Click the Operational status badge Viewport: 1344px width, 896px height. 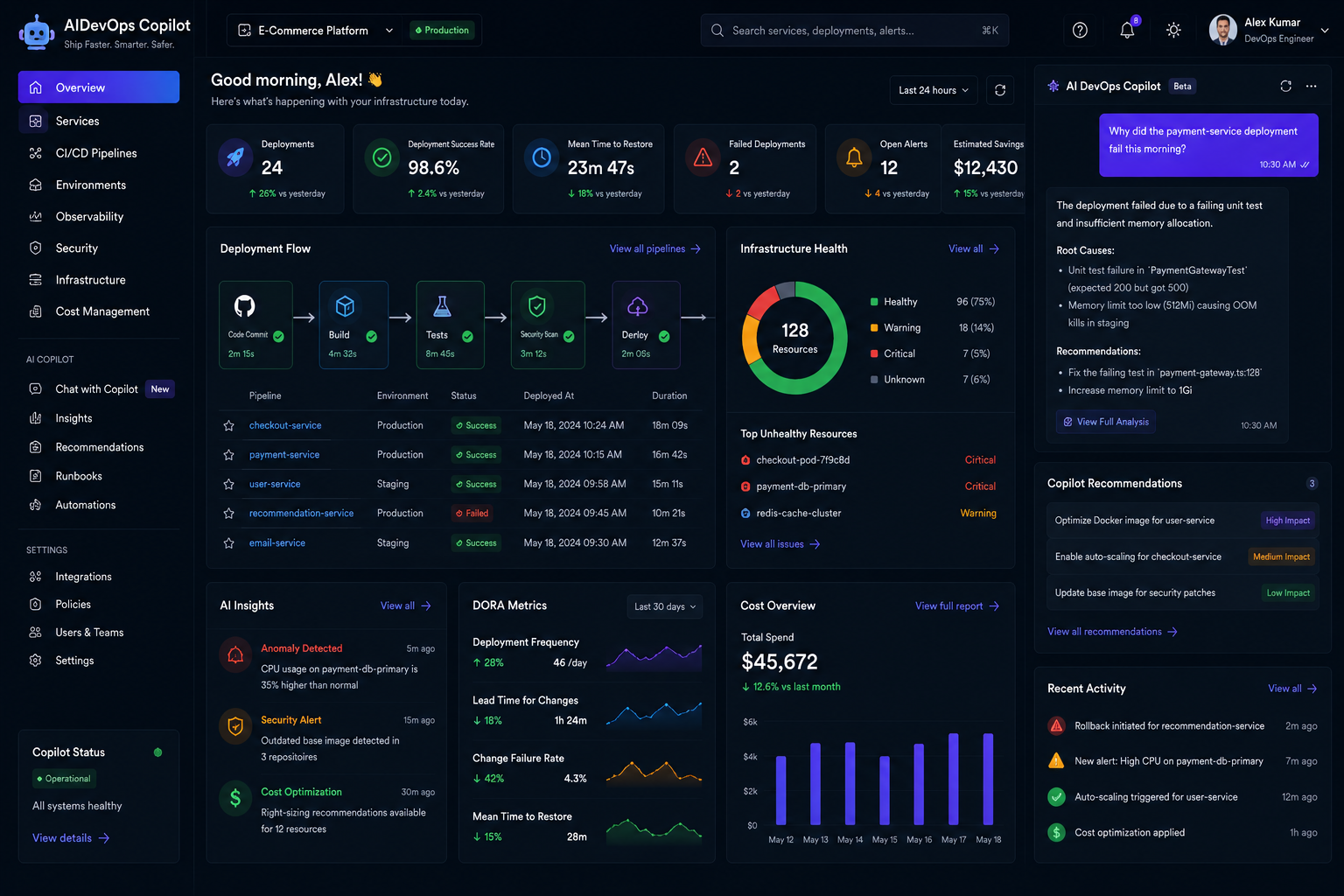point(64,779)
